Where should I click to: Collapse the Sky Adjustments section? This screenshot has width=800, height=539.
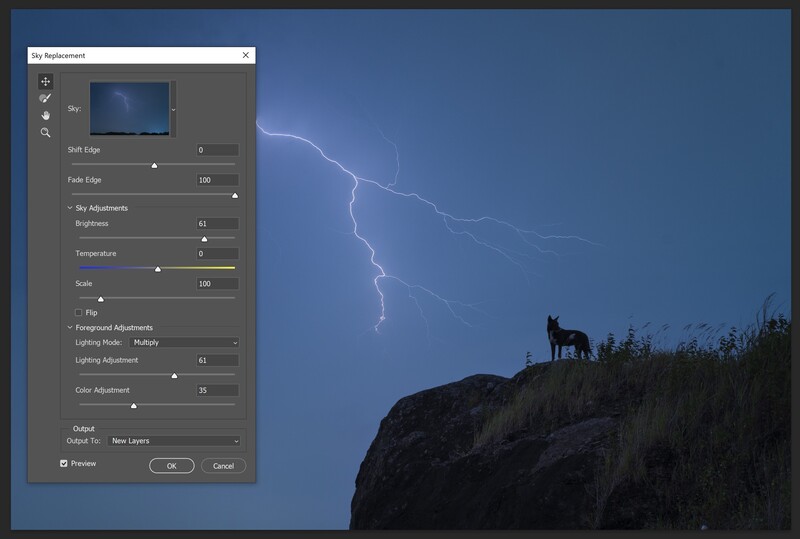pos(70,208)
